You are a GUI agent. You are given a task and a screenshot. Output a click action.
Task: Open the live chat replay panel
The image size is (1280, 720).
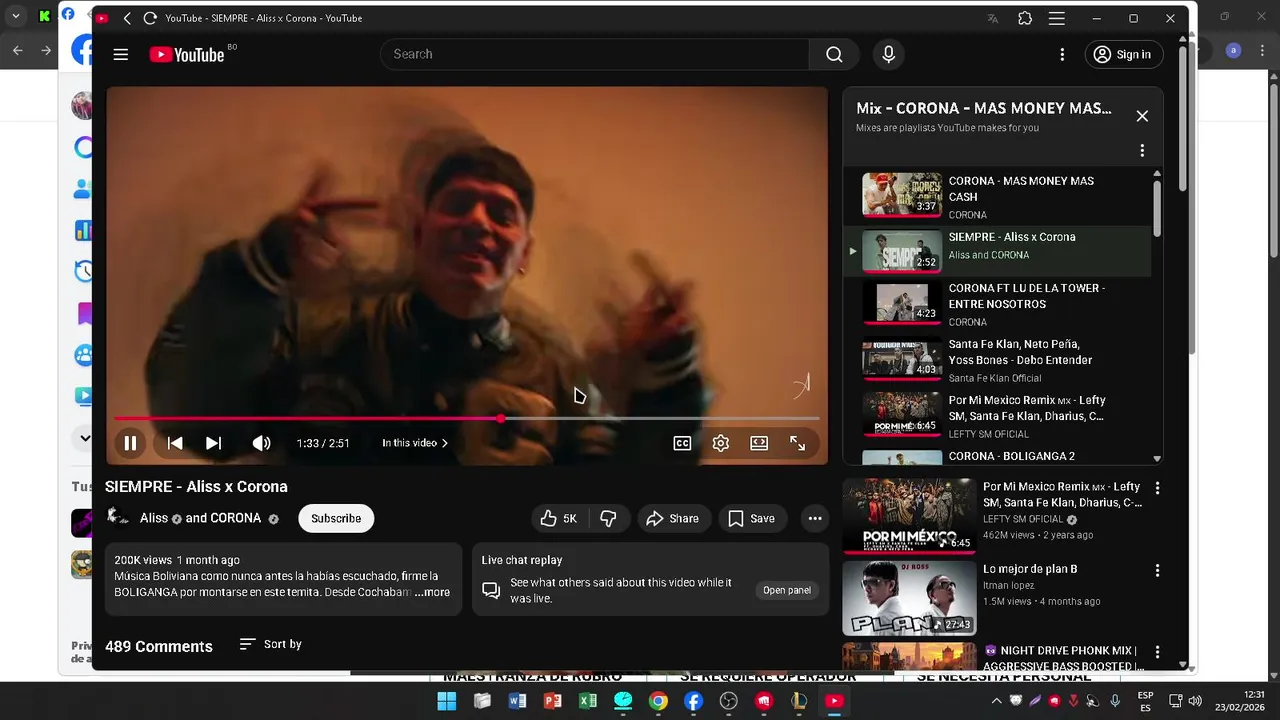click(787, 590)
